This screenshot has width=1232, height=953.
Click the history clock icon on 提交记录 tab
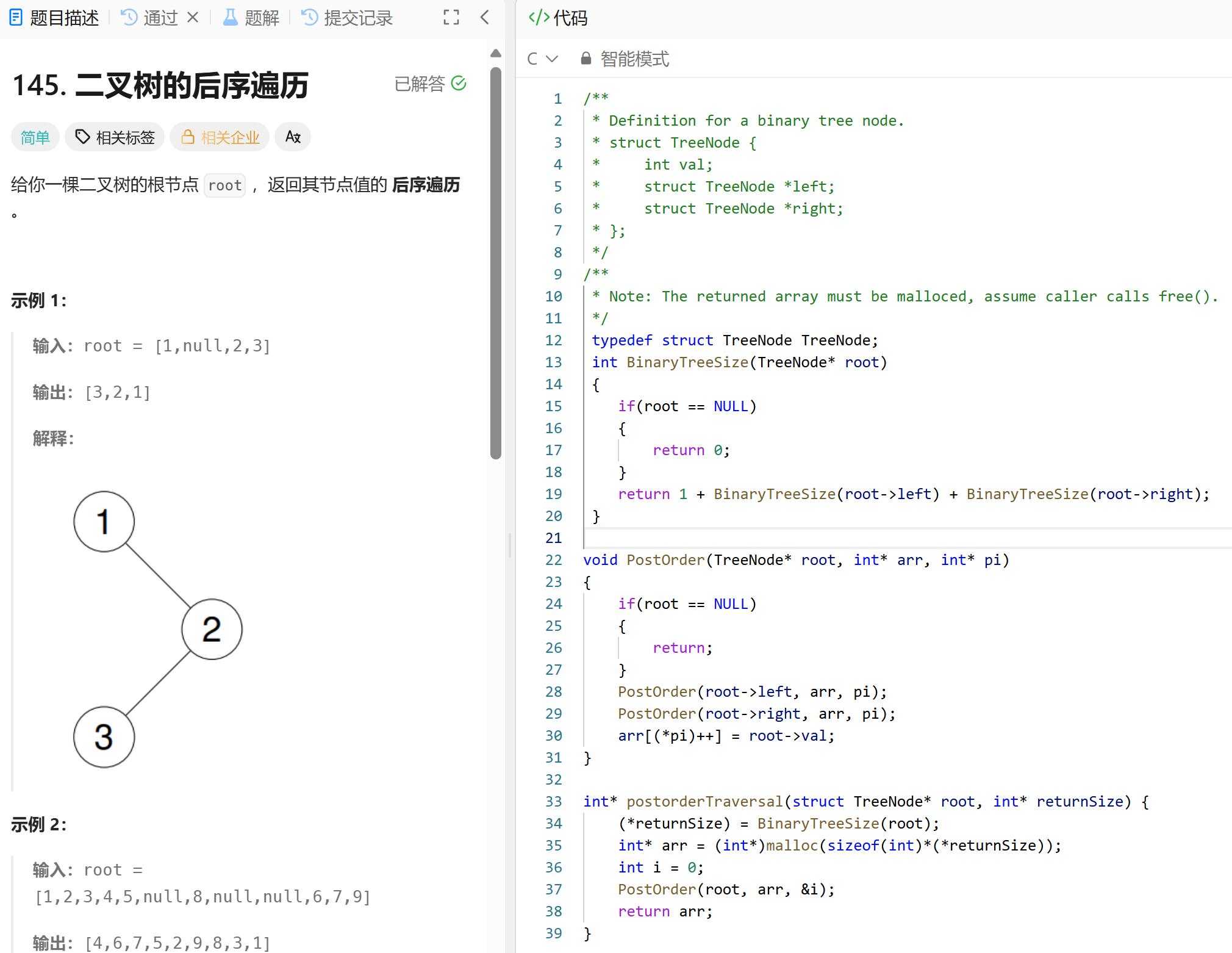(310, 18)
